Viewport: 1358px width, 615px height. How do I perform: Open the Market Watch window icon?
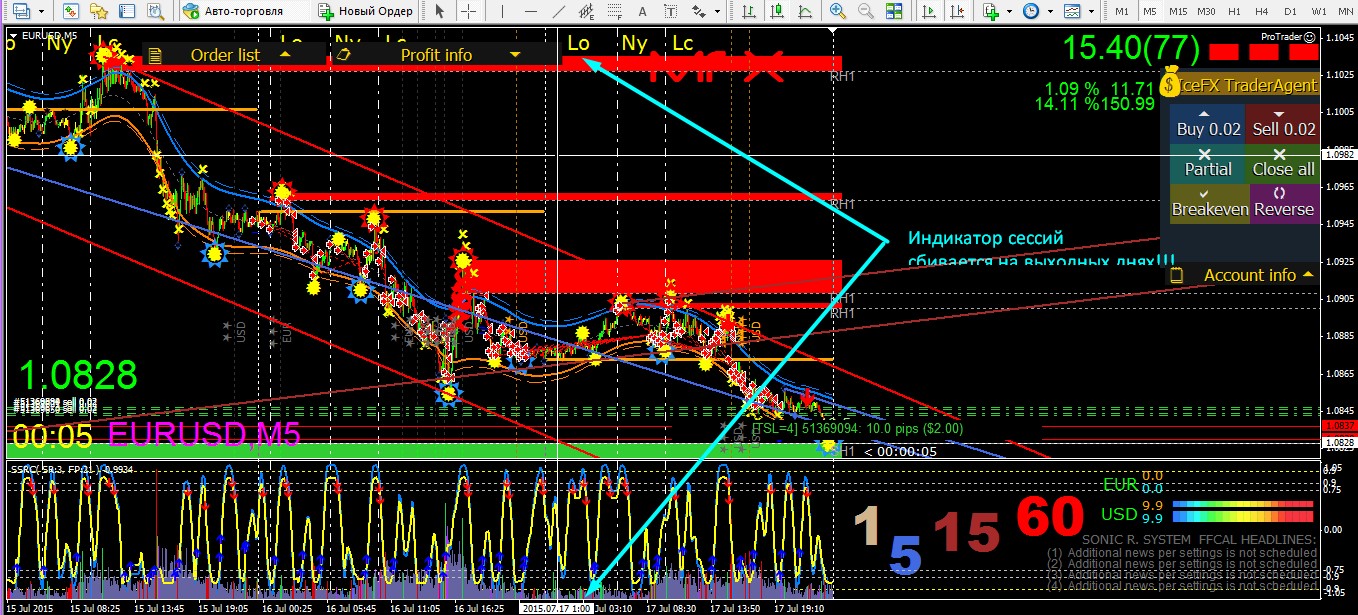coord(70,11)
